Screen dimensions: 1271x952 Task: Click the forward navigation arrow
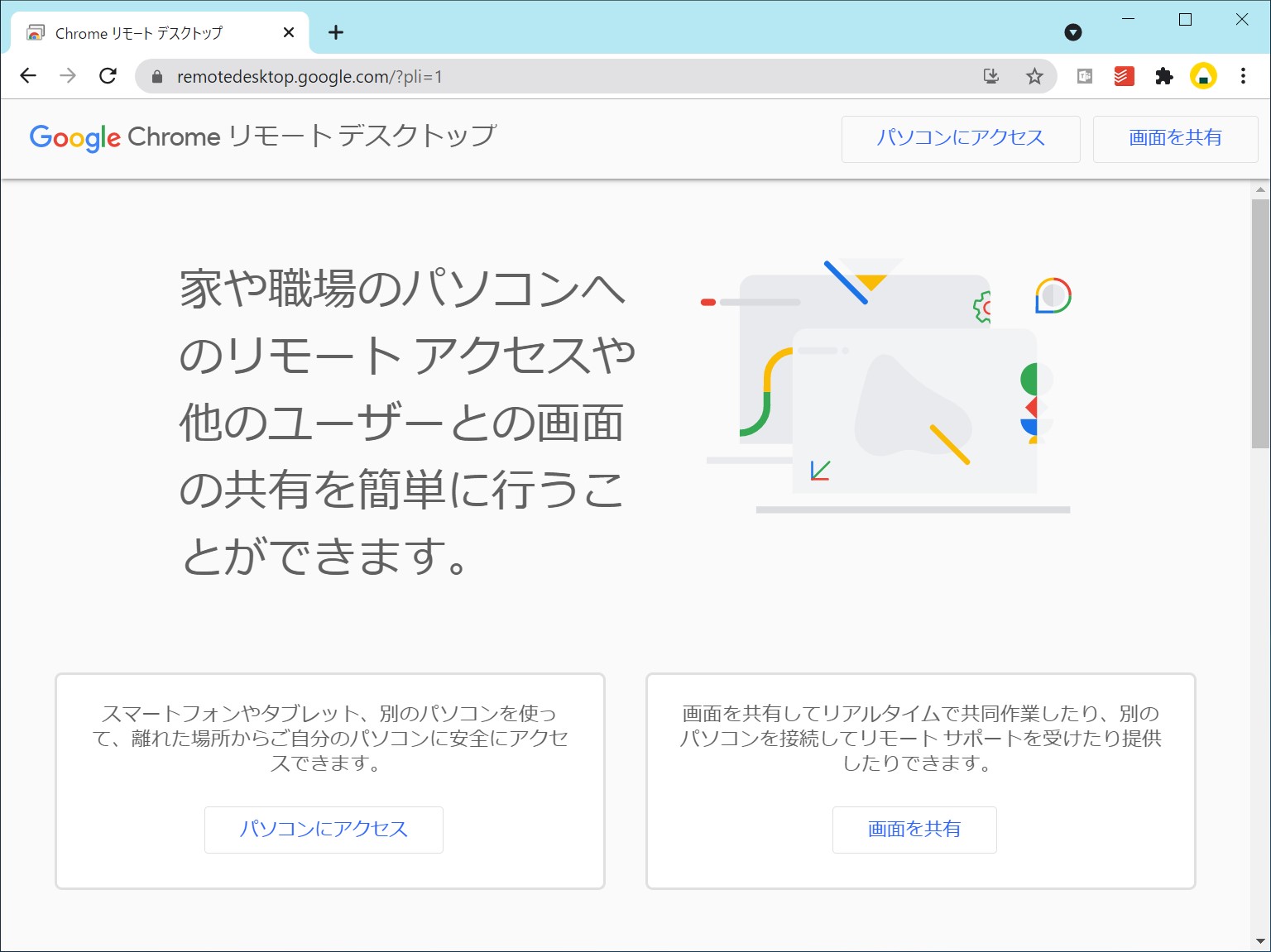pos(68,75)
